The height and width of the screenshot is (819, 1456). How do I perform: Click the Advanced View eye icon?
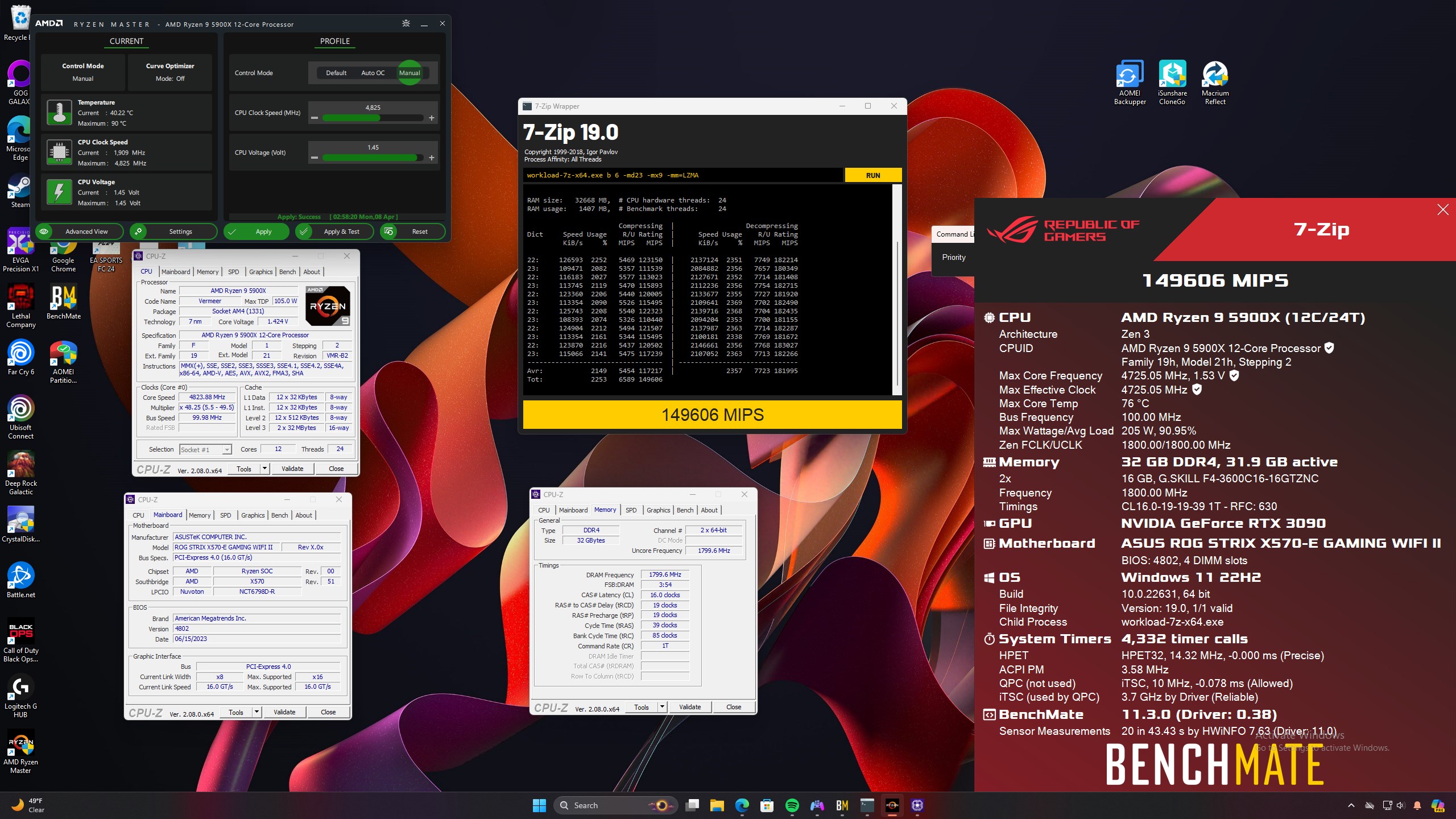click(44, 231)
